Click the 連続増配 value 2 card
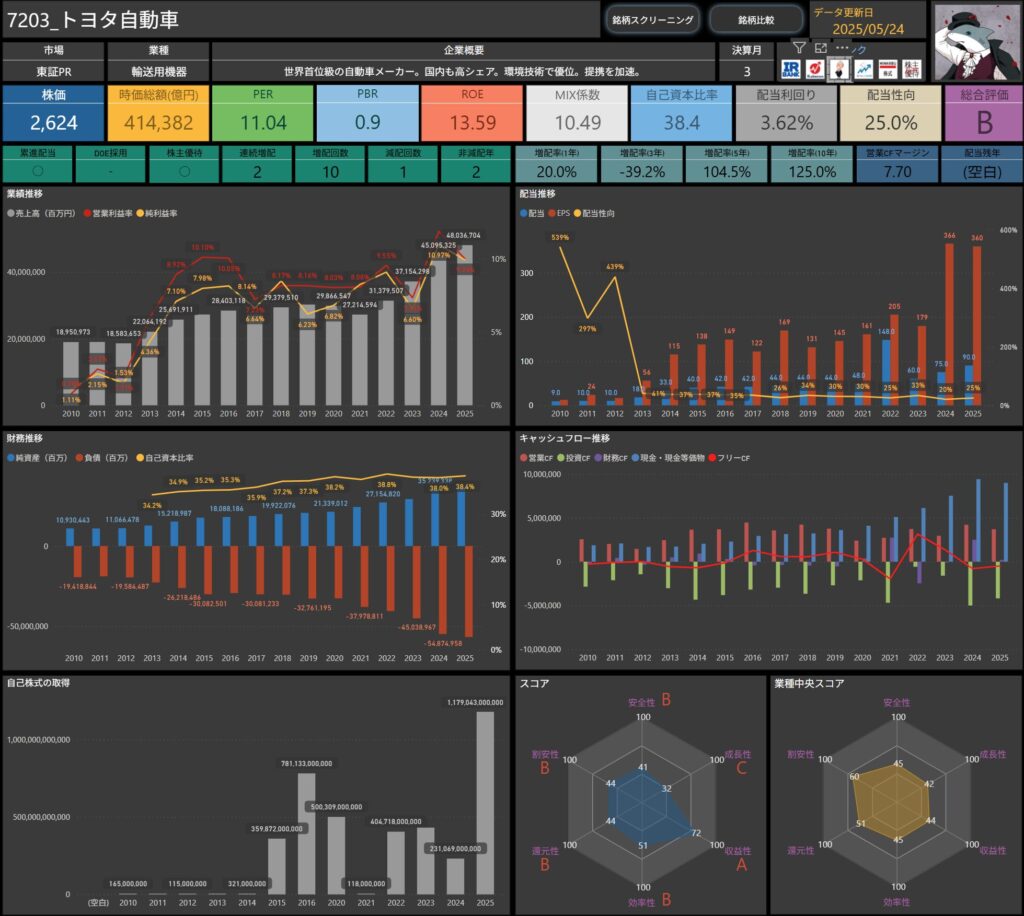The height and width of the screenshot is (916, 1024). click(257, 164)
